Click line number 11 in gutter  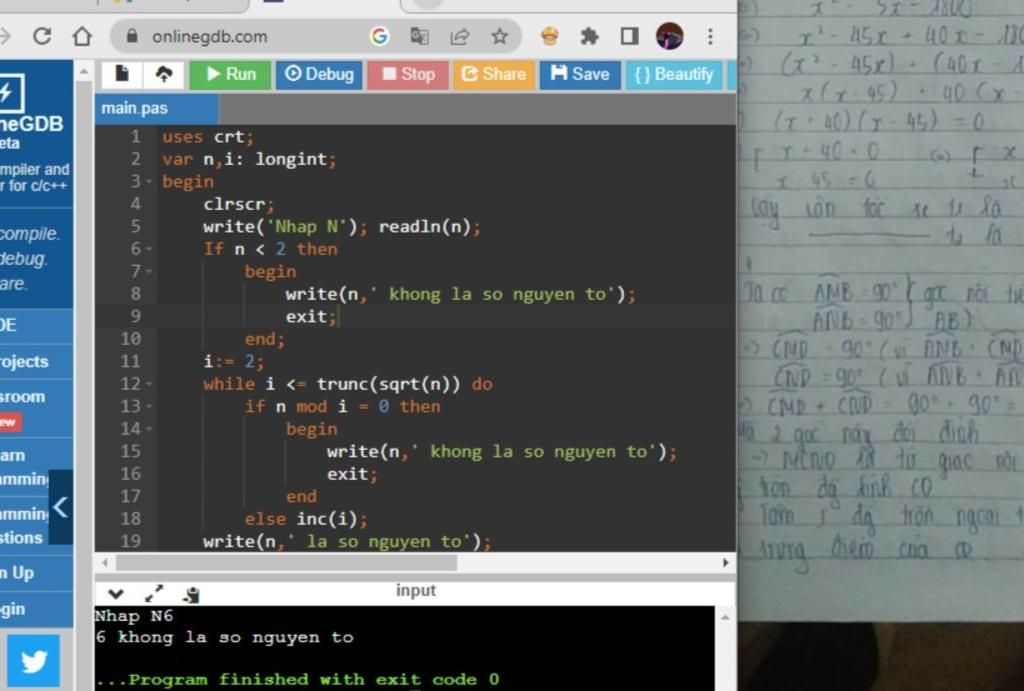coord(130,361)
